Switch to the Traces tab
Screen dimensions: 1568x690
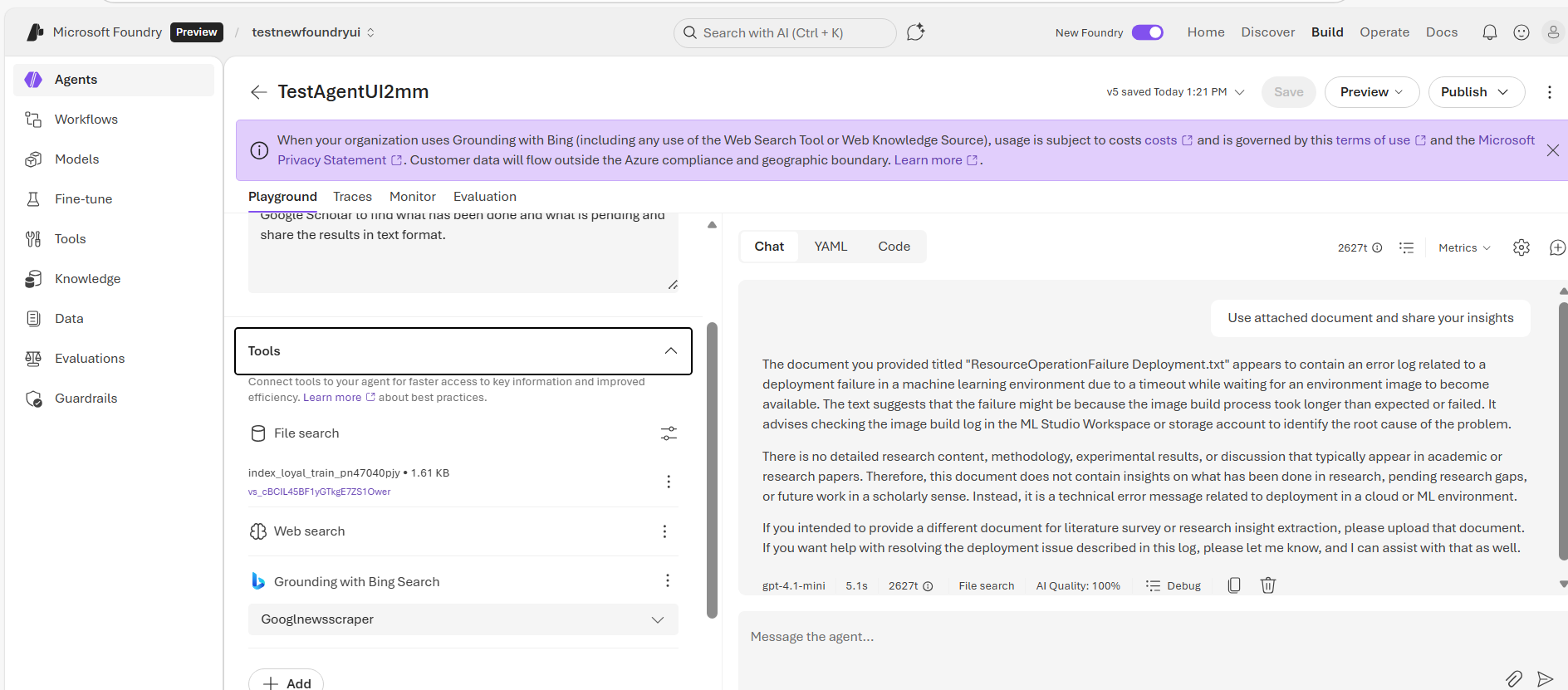tap(352, 197)
